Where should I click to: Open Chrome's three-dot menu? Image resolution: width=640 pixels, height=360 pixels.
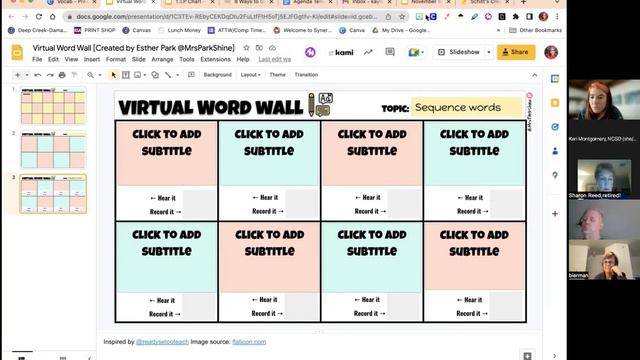[557, 17]
